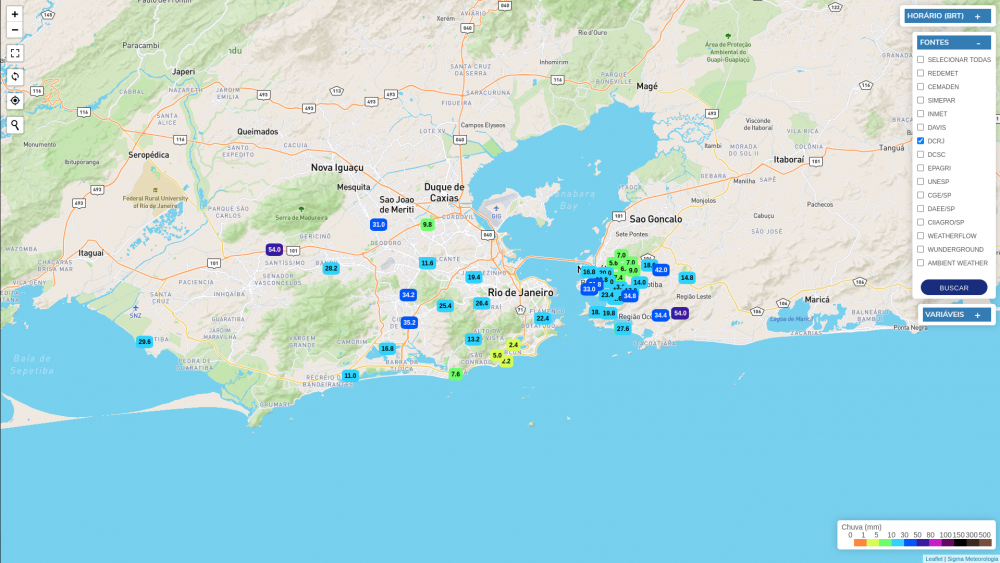
Task: Enable the UNESP source
Action: (920, 182)
